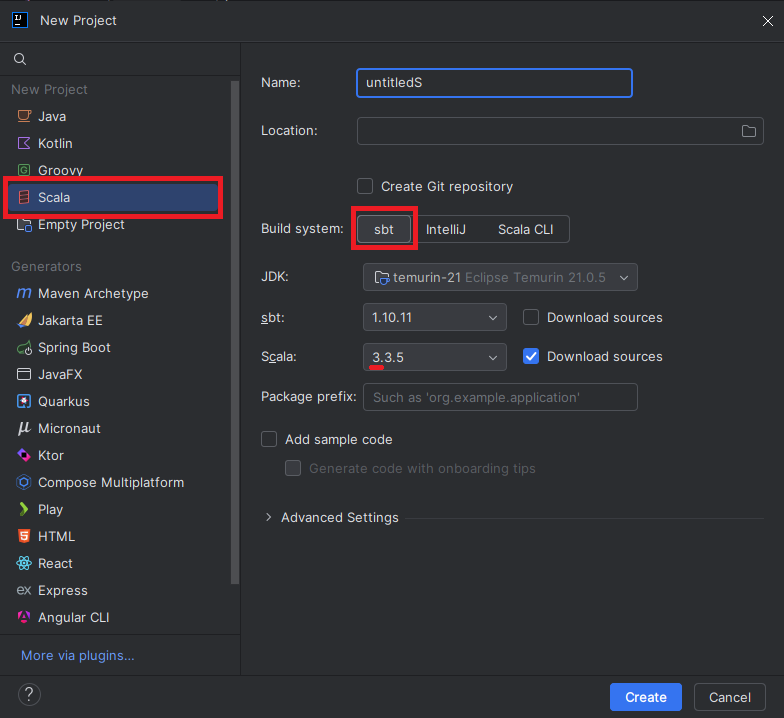
Task: Click the Scala icon in project list
Action: coord(24,198)
